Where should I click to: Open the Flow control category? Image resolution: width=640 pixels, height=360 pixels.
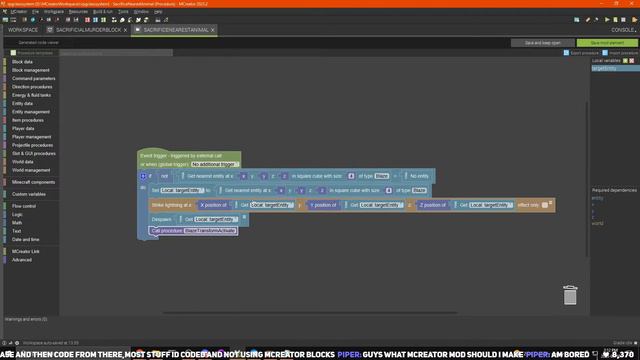[x=24, y=207]
